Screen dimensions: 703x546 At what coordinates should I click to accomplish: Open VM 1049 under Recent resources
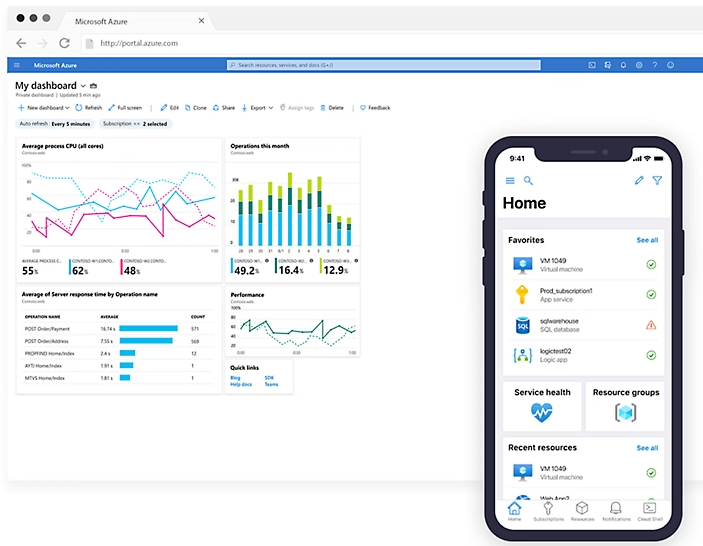click(584, 472)
